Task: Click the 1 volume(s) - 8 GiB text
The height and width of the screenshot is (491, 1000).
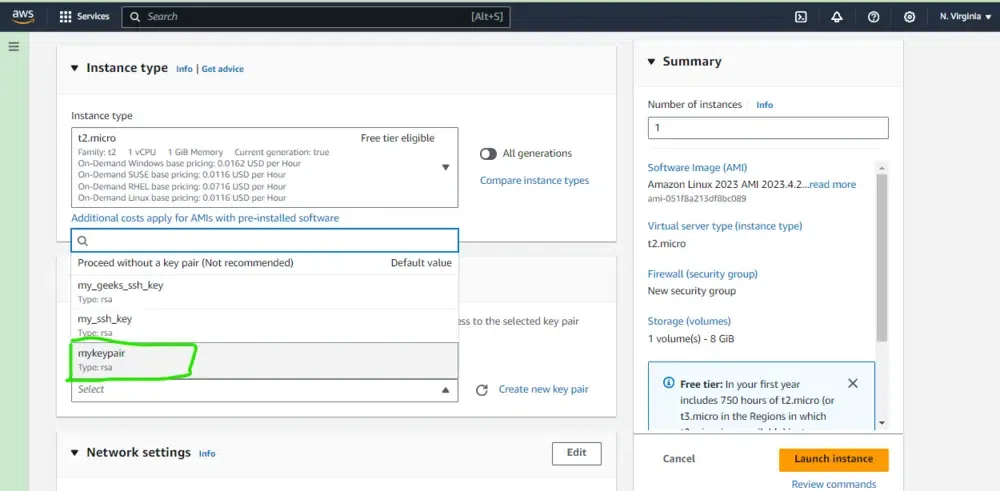Action: (691, 339)
